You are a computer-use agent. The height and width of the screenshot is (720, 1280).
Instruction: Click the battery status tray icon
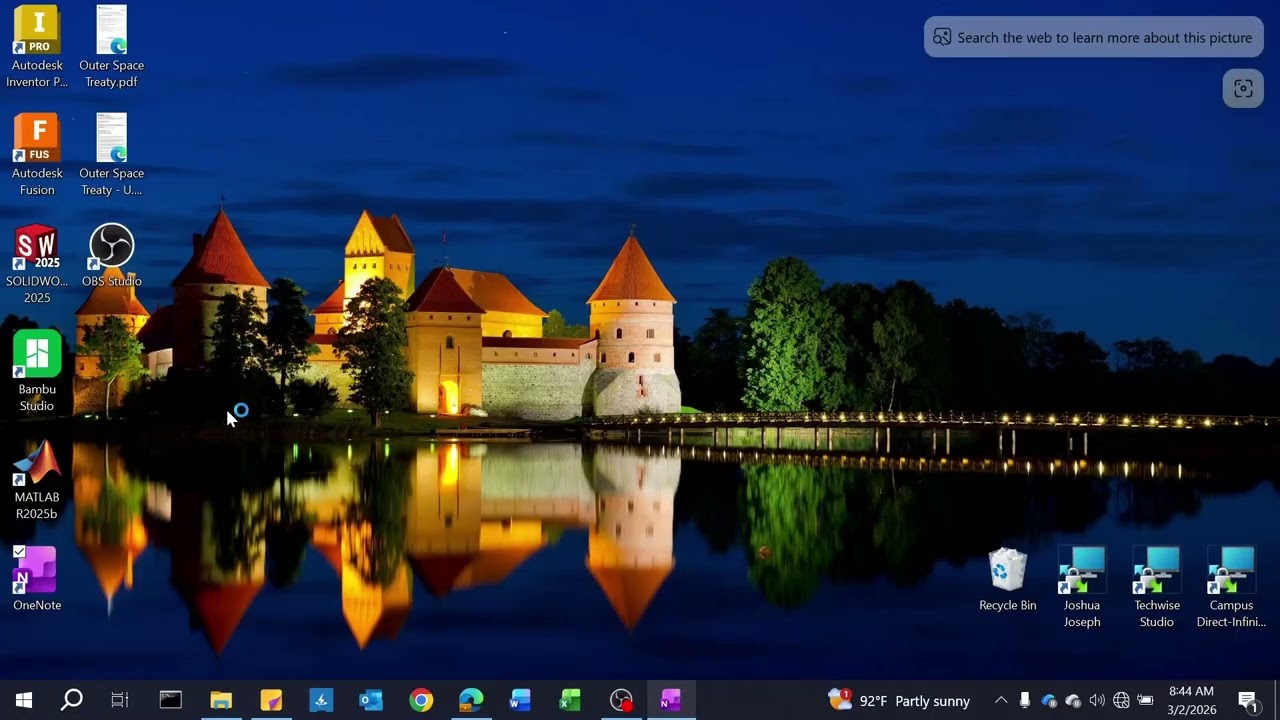(x=1145, y=700)
